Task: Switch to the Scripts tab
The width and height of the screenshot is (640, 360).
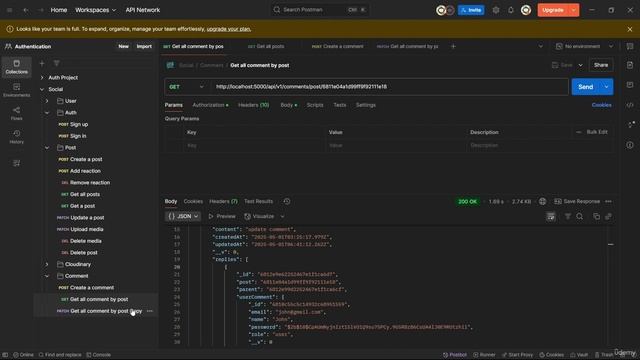Action: pos(315,105)
